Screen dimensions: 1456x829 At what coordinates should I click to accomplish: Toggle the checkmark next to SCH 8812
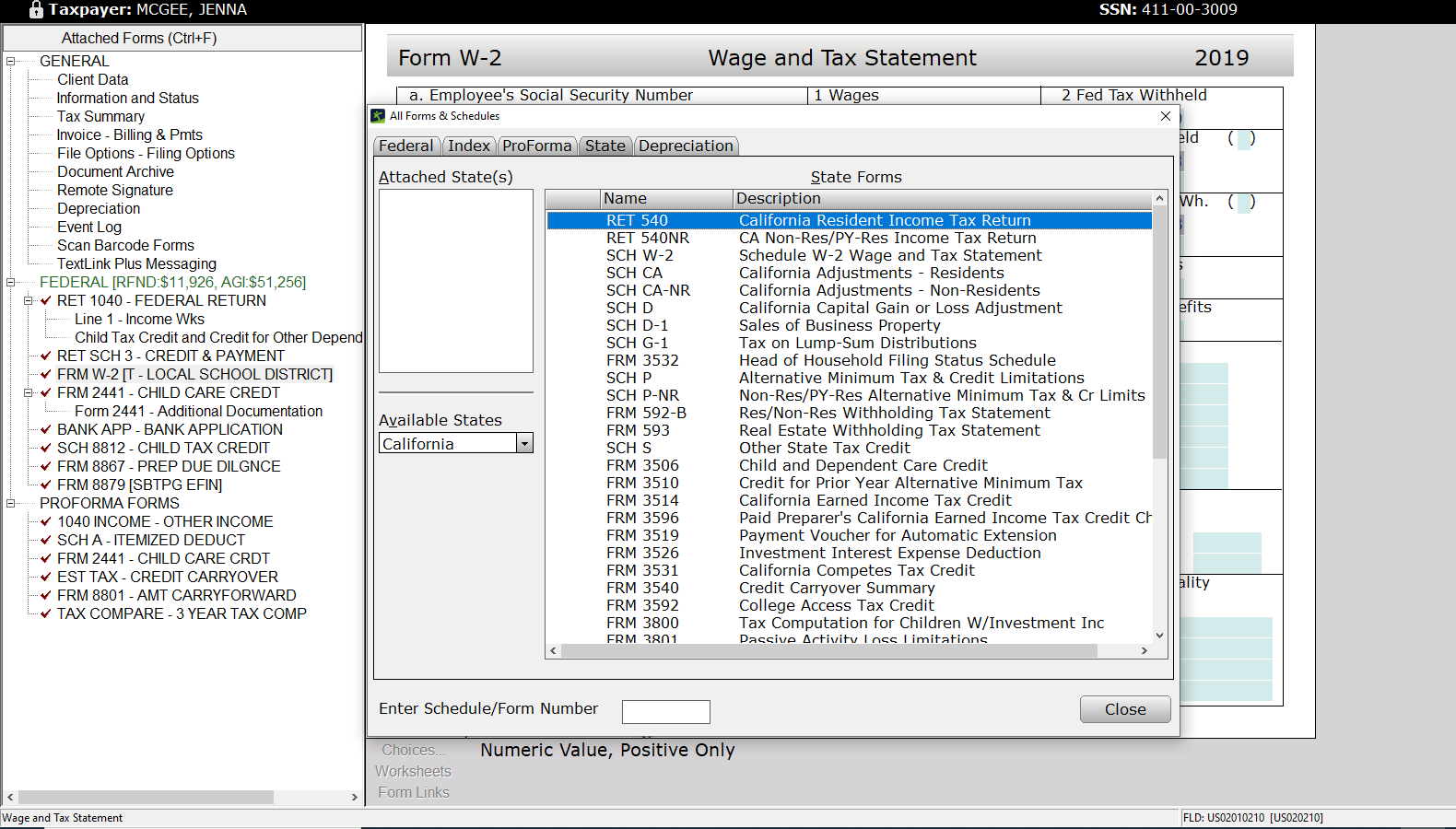click(x=46, y=448)
